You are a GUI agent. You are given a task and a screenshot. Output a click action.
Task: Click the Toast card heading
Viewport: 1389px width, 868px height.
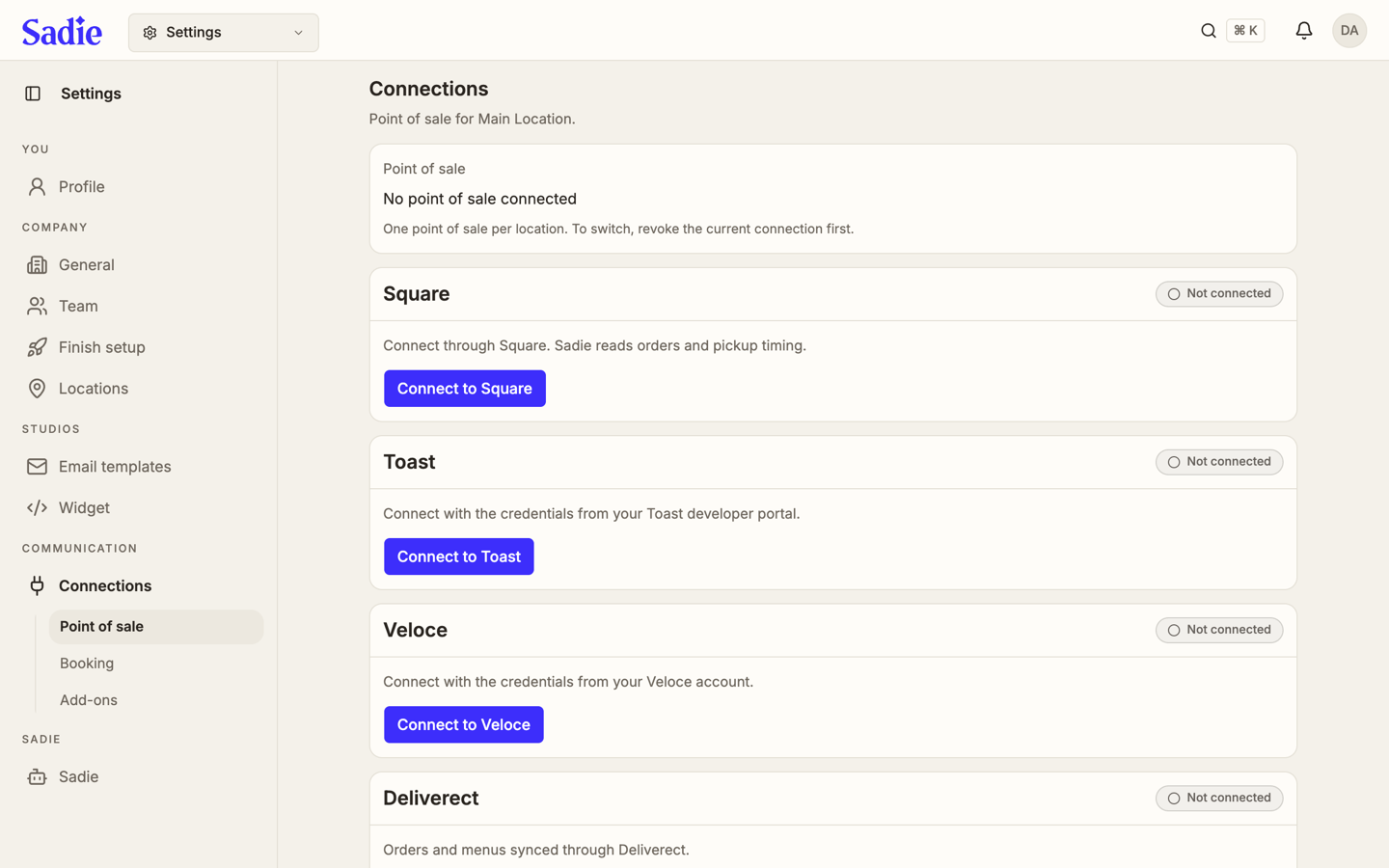coord(409,462)
